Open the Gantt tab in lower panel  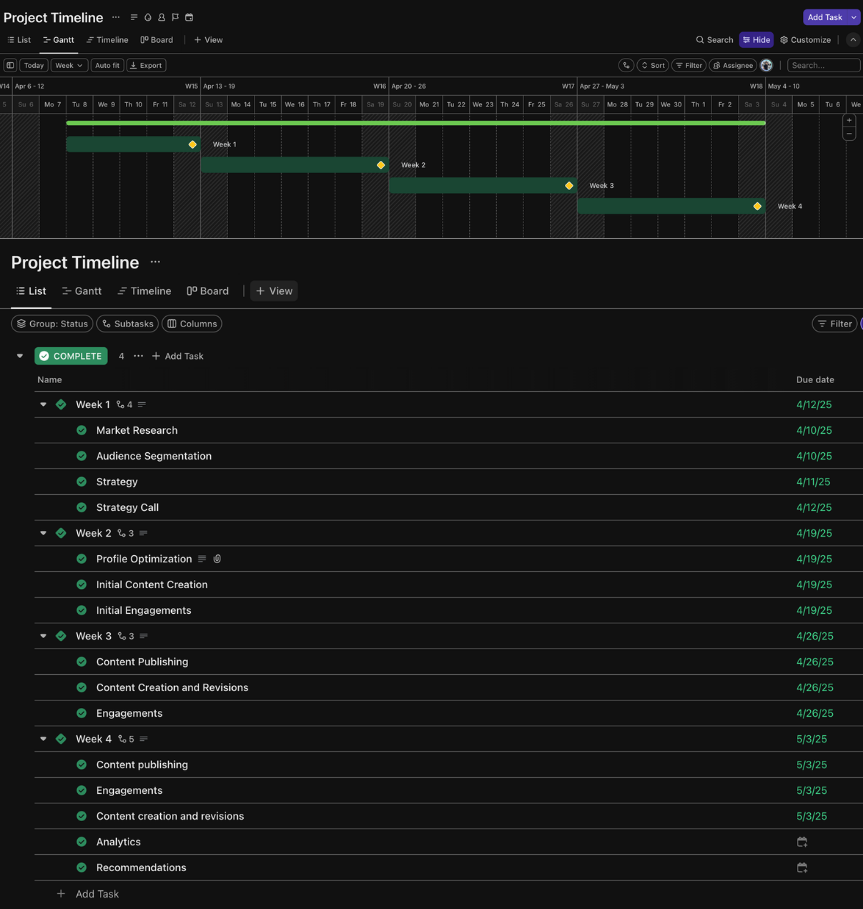click(x=82, y=291)
